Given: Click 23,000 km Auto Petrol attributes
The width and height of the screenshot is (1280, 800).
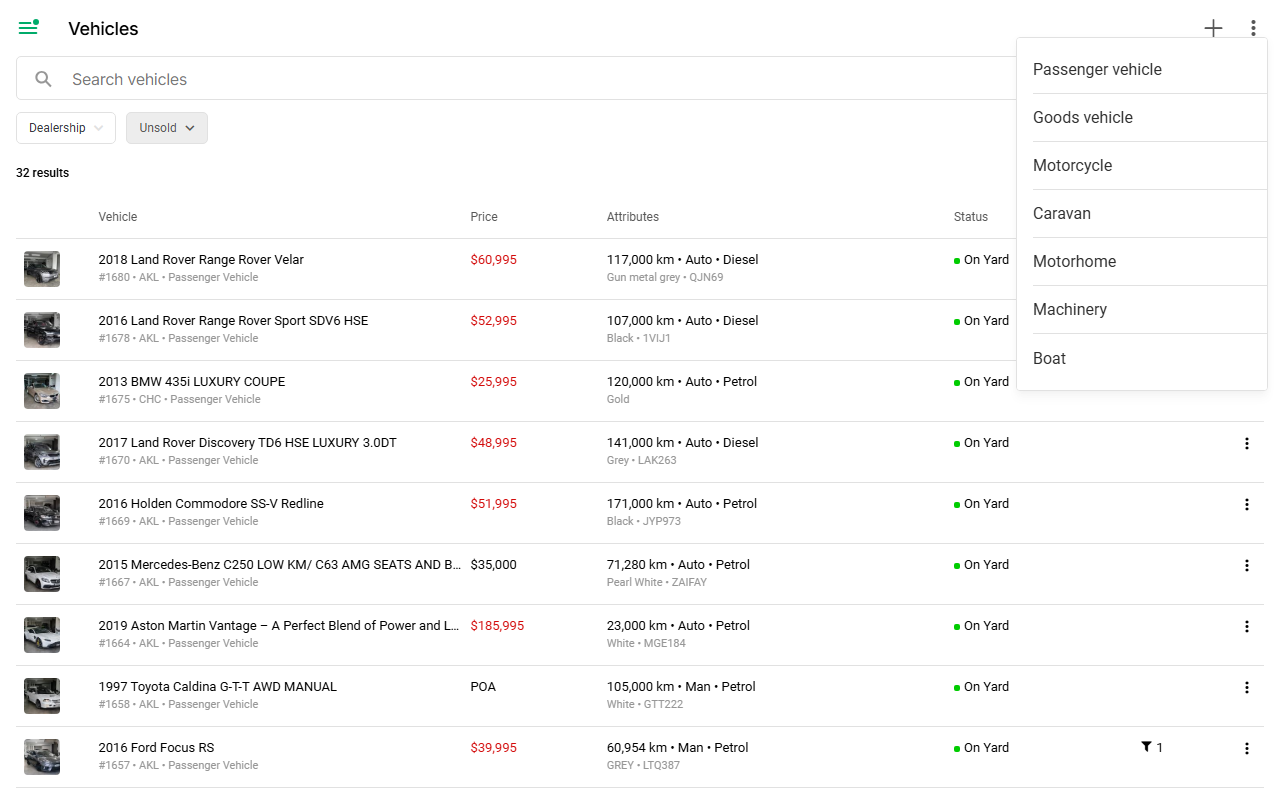Looking at the screenshot, I should (x=678, y=626).
